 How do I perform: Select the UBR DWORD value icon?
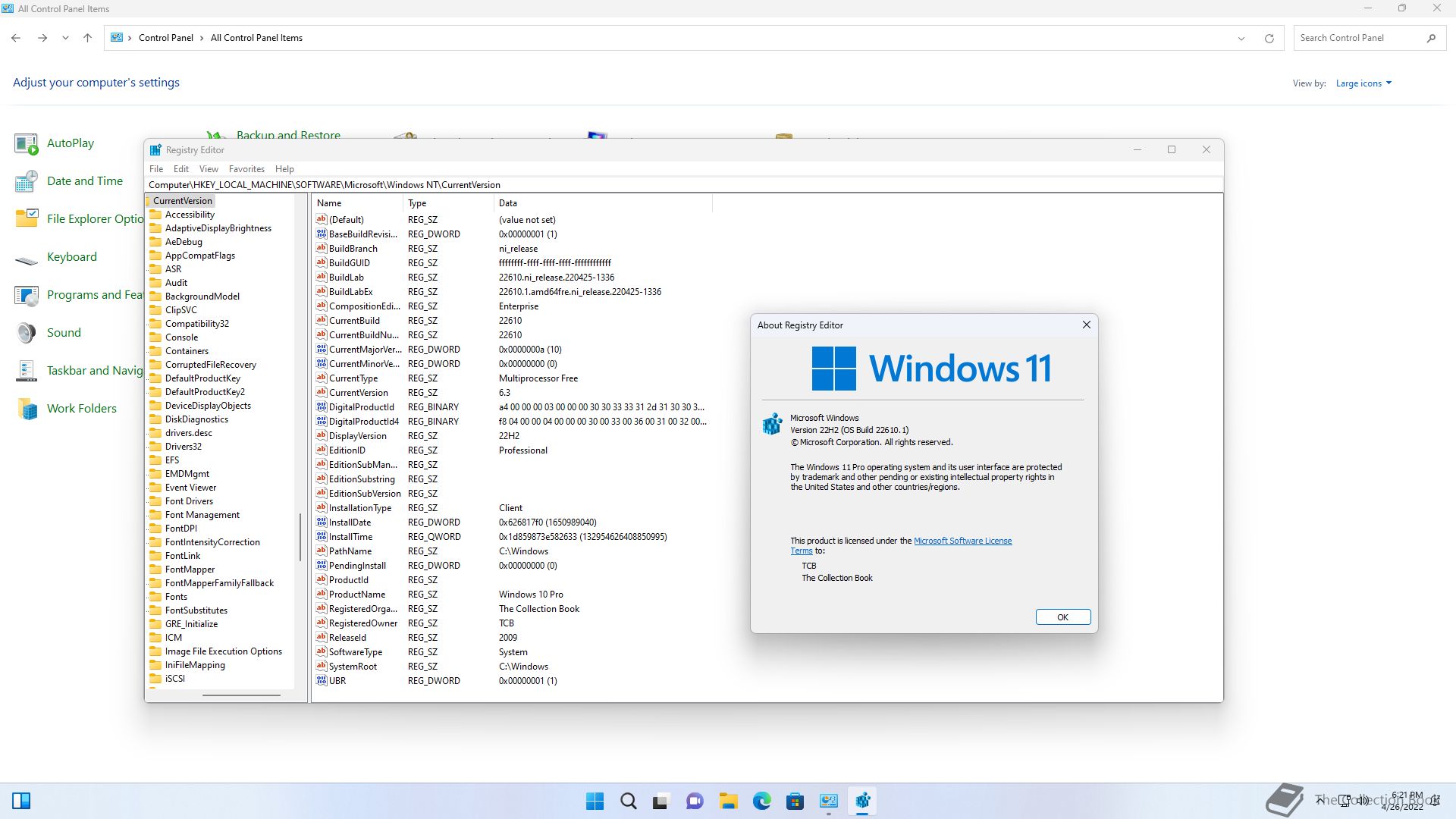322,681
